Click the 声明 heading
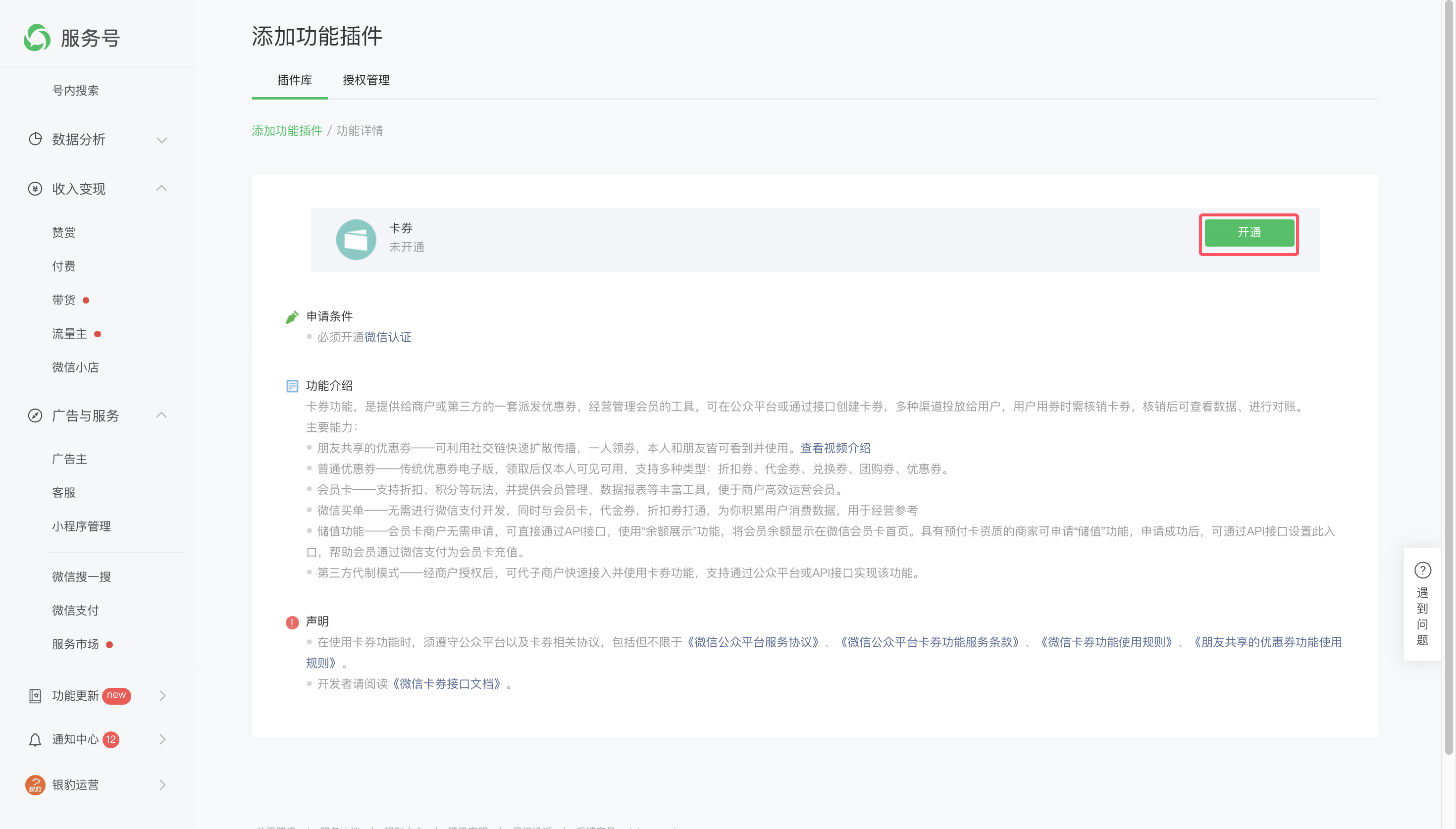Screen dimensions: 1456x829 (x=317, y=622)
